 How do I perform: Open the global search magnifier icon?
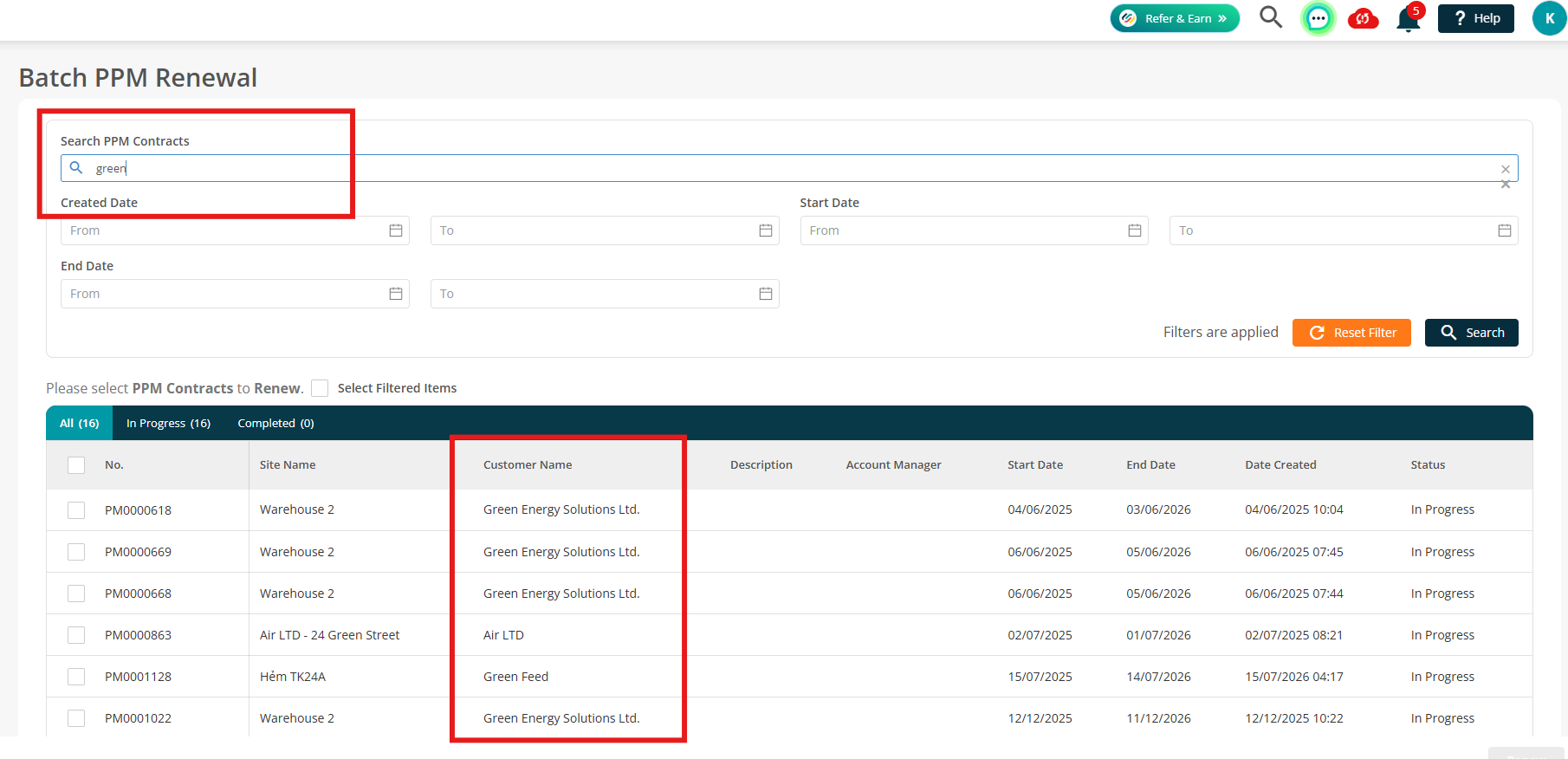1270,17
